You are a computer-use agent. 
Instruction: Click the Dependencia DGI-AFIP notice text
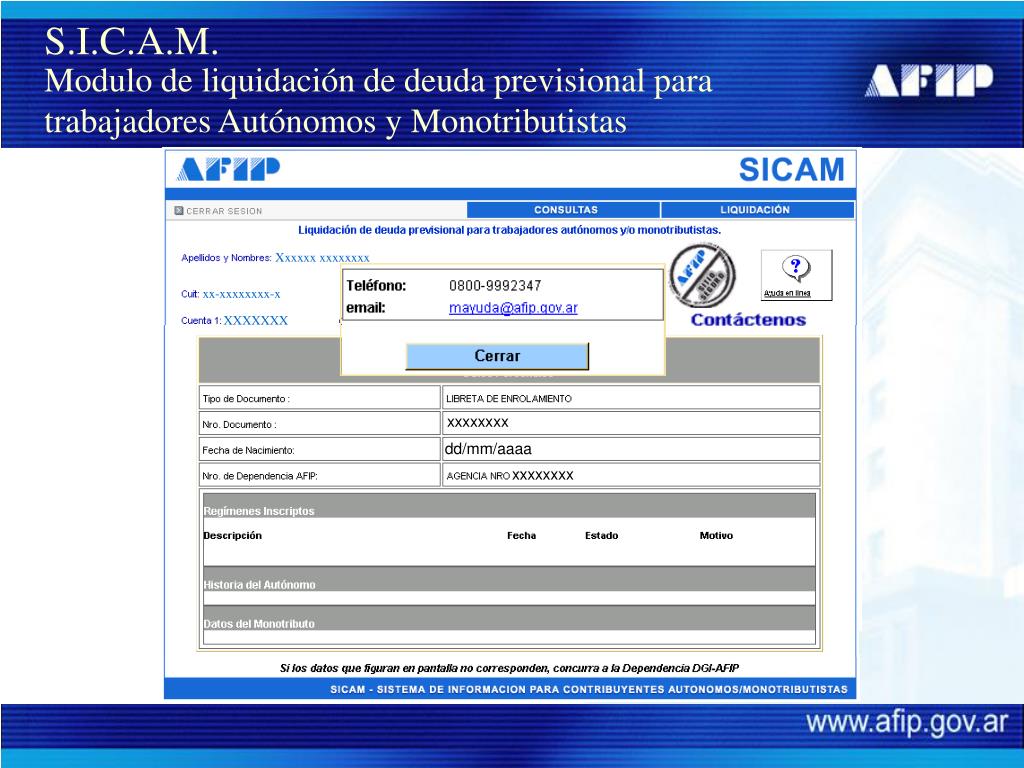509,668
